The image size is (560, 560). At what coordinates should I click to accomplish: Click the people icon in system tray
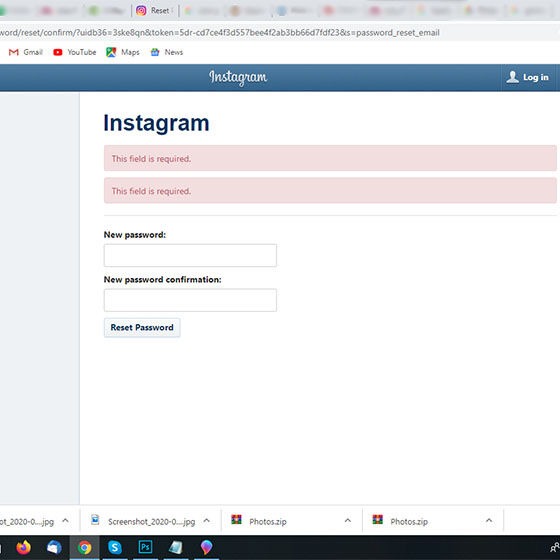(555, 547)
